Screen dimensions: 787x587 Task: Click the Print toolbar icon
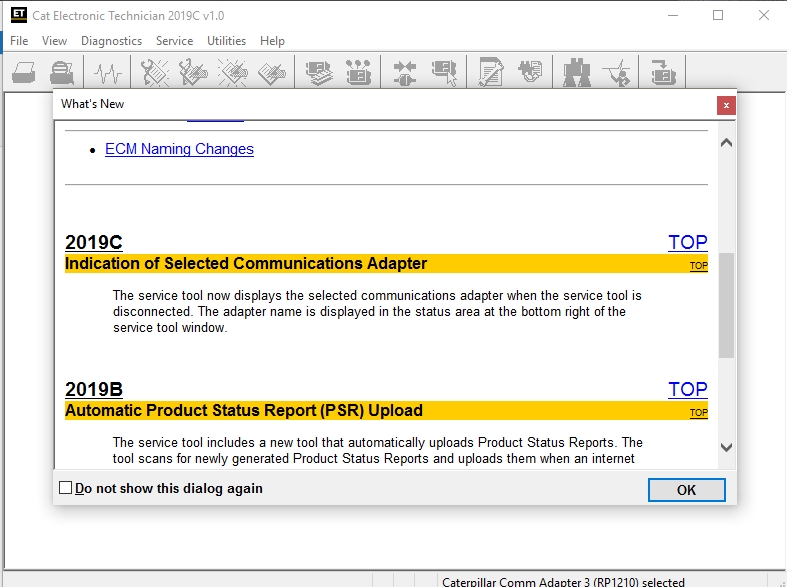pos(23,73)
